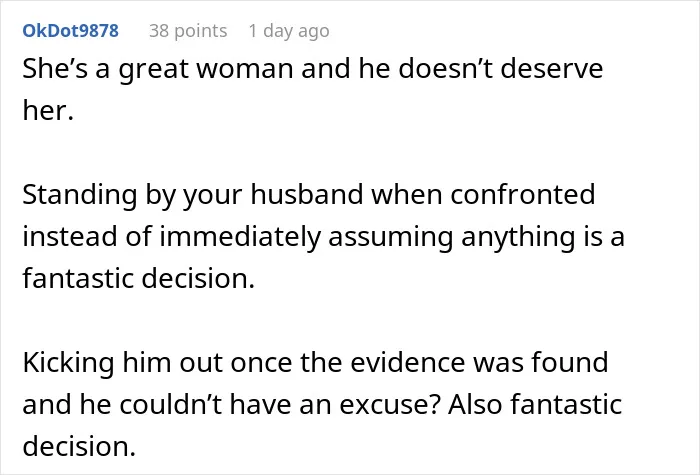Click the word excuse? in the comment
The width and height of the screenshot is (700, 475).
(390, 405)
